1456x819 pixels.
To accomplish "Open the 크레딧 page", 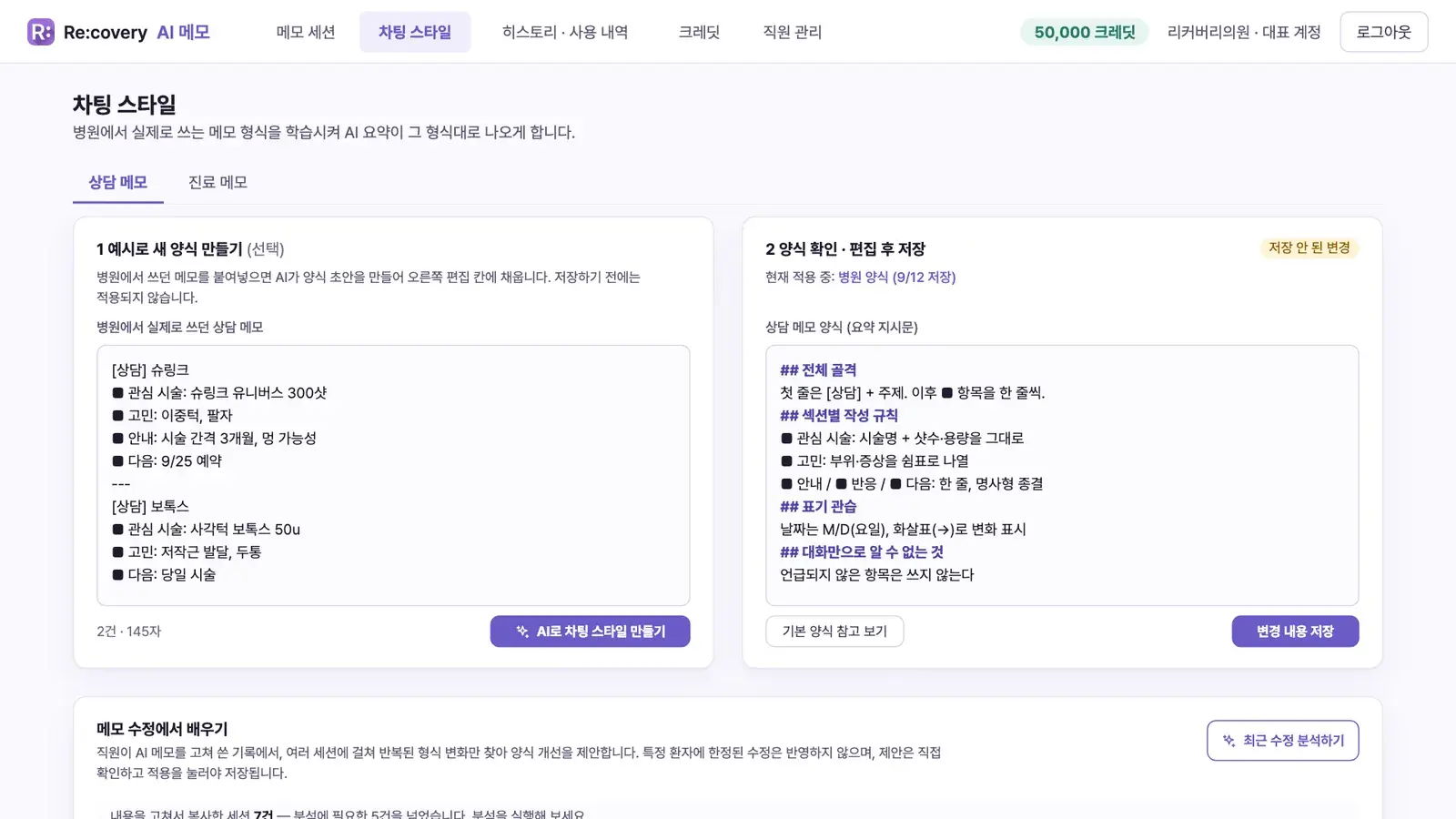I will tap(699, 32).
